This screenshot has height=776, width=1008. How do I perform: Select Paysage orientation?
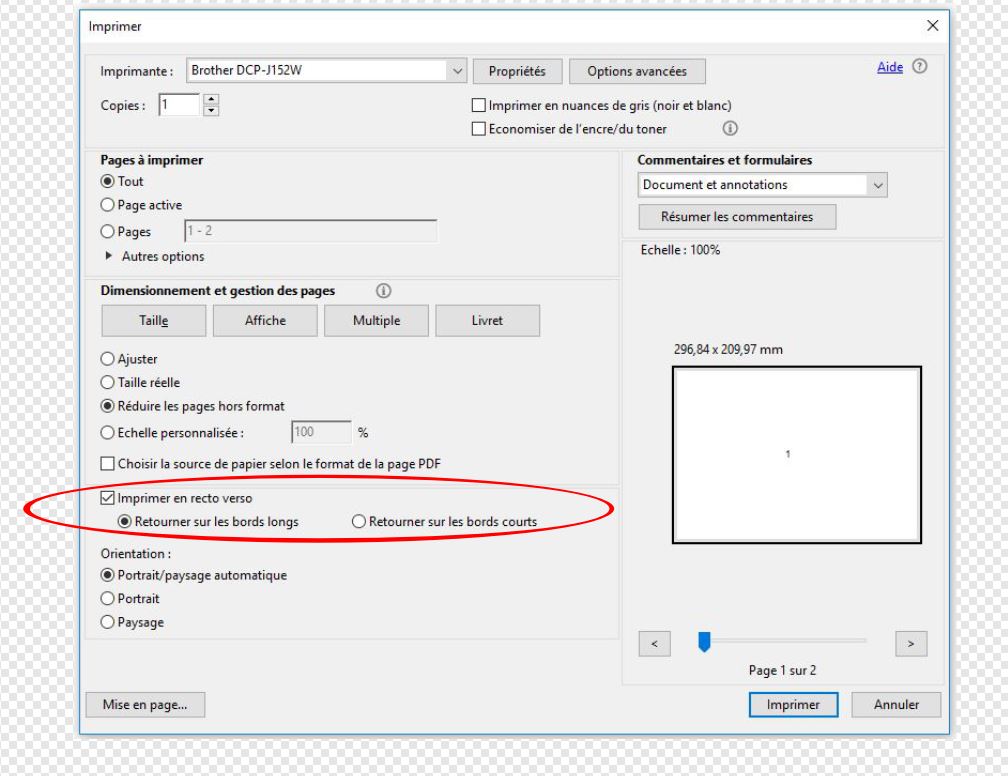tap(107, 622)
